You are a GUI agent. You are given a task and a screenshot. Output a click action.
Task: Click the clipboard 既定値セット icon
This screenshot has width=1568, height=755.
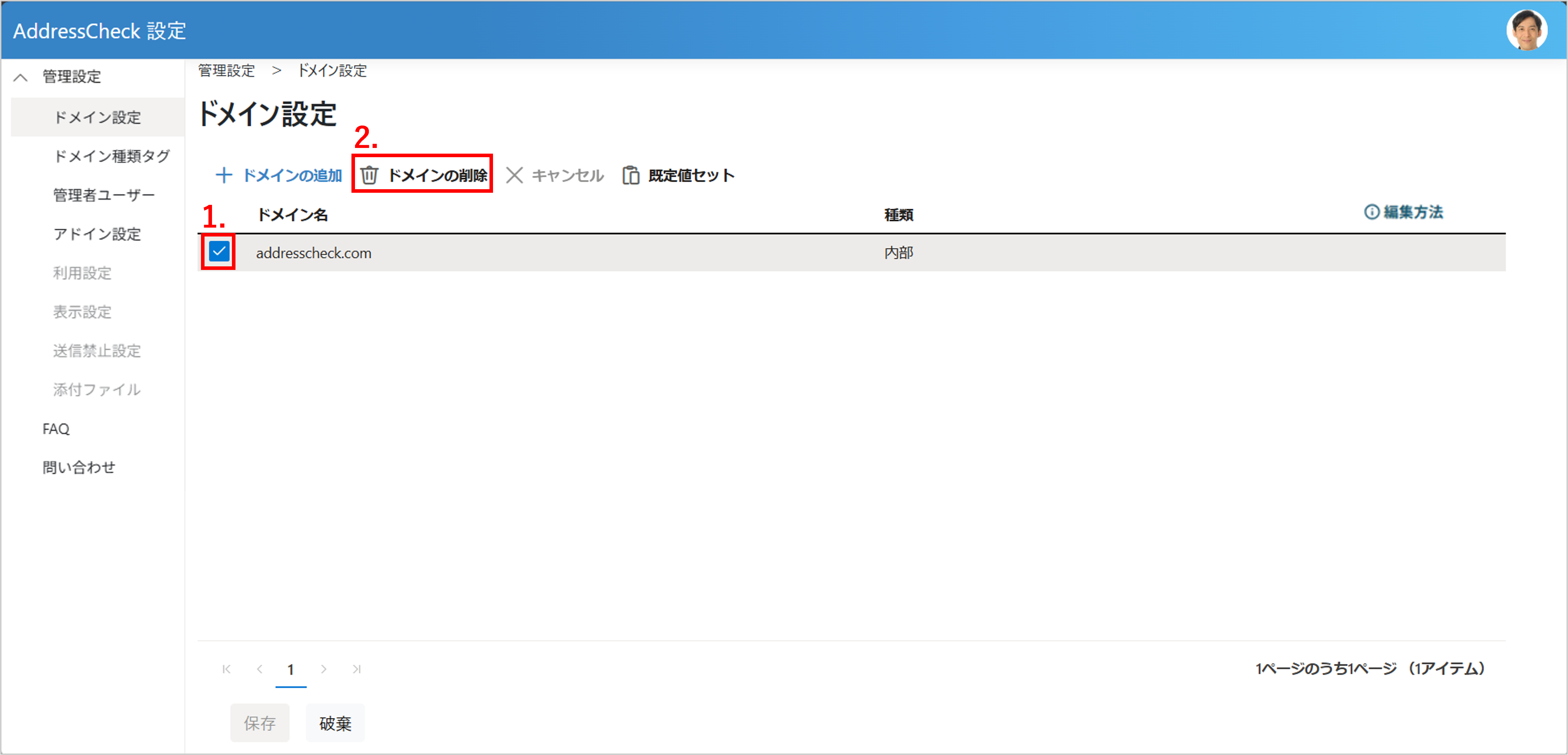[x=631, y=176]
